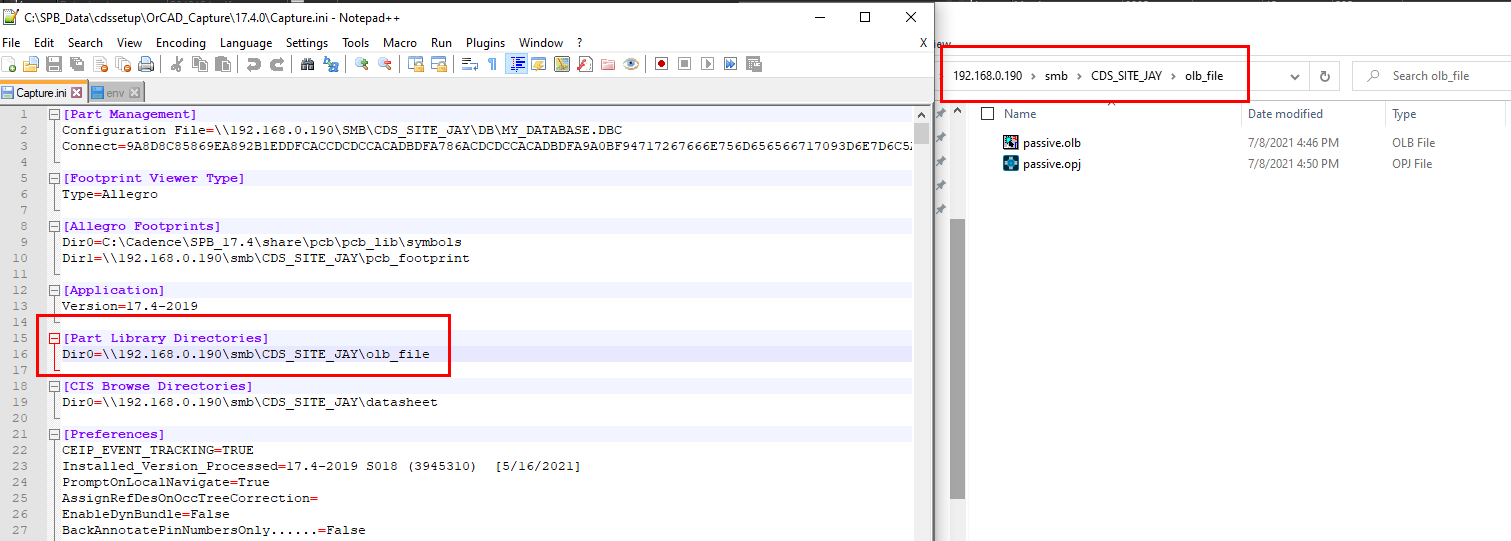Collapse the [Application] section fold

[x=54, y=290]
